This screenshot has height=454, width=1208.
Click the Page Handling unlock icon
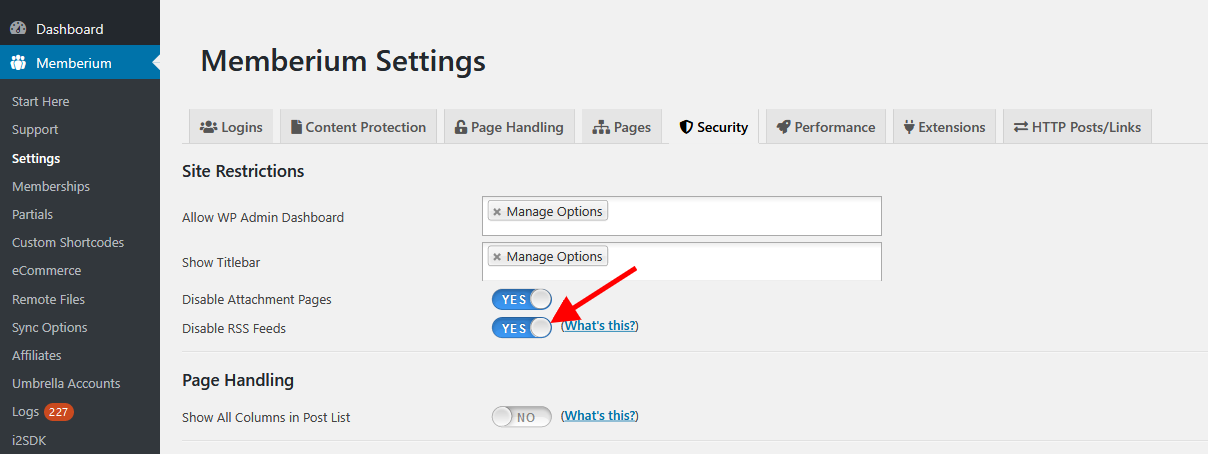point(460,127)
